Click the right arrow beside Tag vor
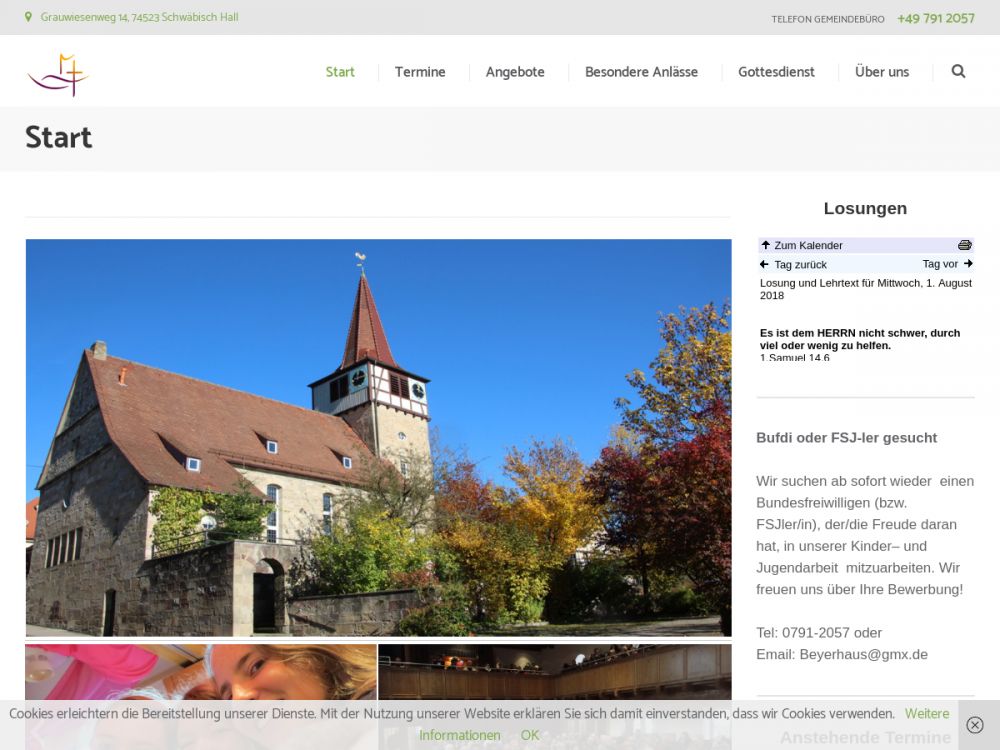The width and height of the screenshot is (1000, 750). [967, 264]
